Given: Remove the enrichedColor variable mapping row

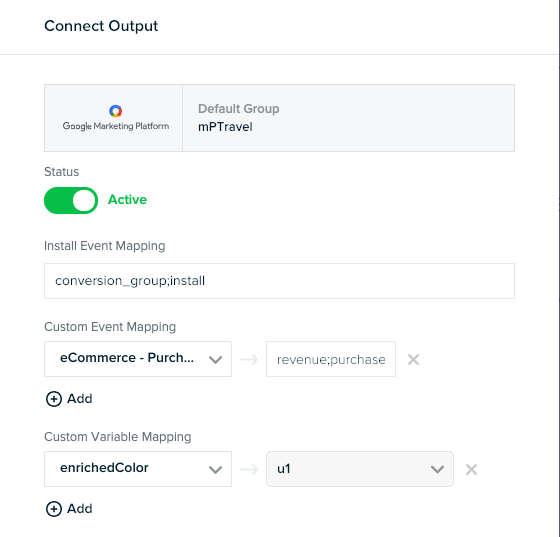Looking at the screenshot, I should pyautogui.click(x=471, y=469).
